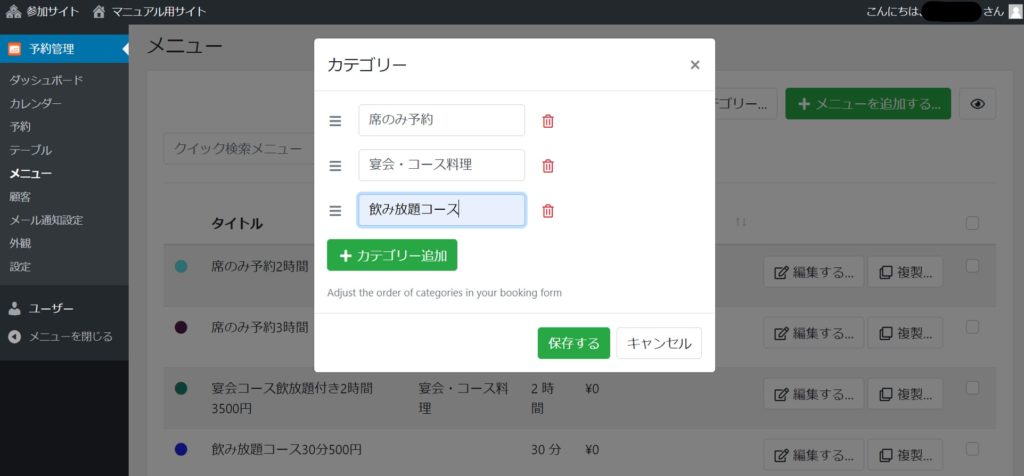Screen dimensions: 1024x476
Task: Go to メール通知設定 in sidebar
Action: [46, 220]
